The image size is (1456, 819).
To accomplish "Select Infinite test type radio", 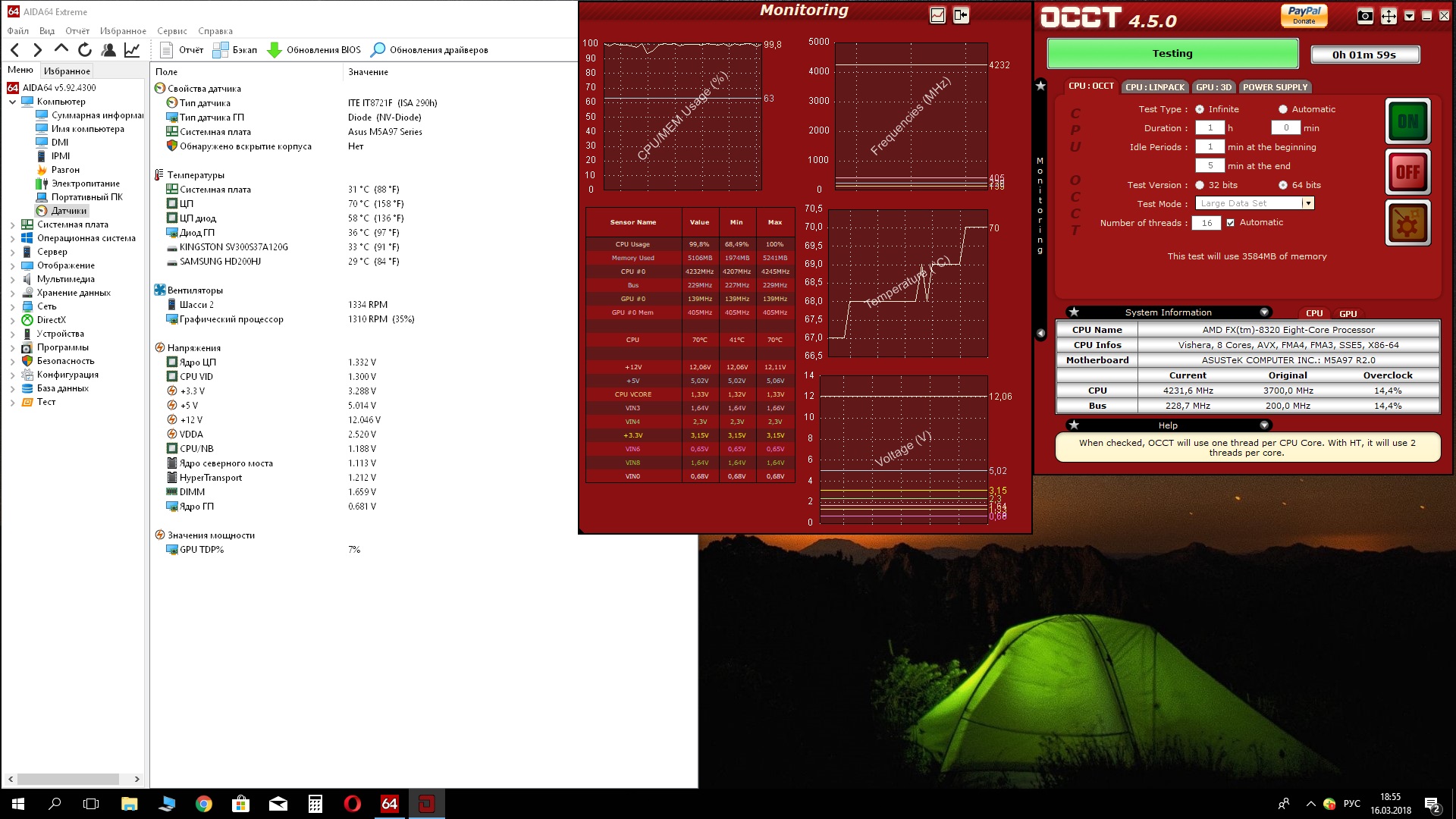I will pos(1200,109).
